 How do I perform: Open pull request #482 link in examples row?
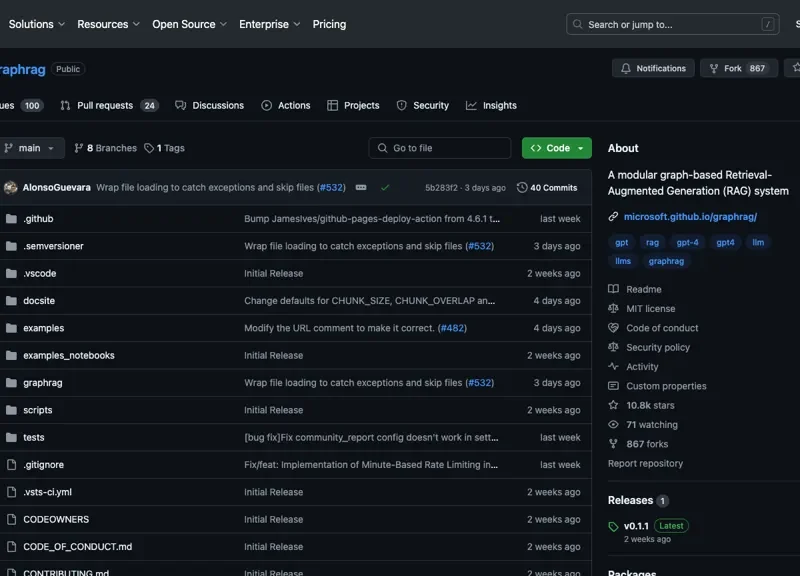coord(452,328)
